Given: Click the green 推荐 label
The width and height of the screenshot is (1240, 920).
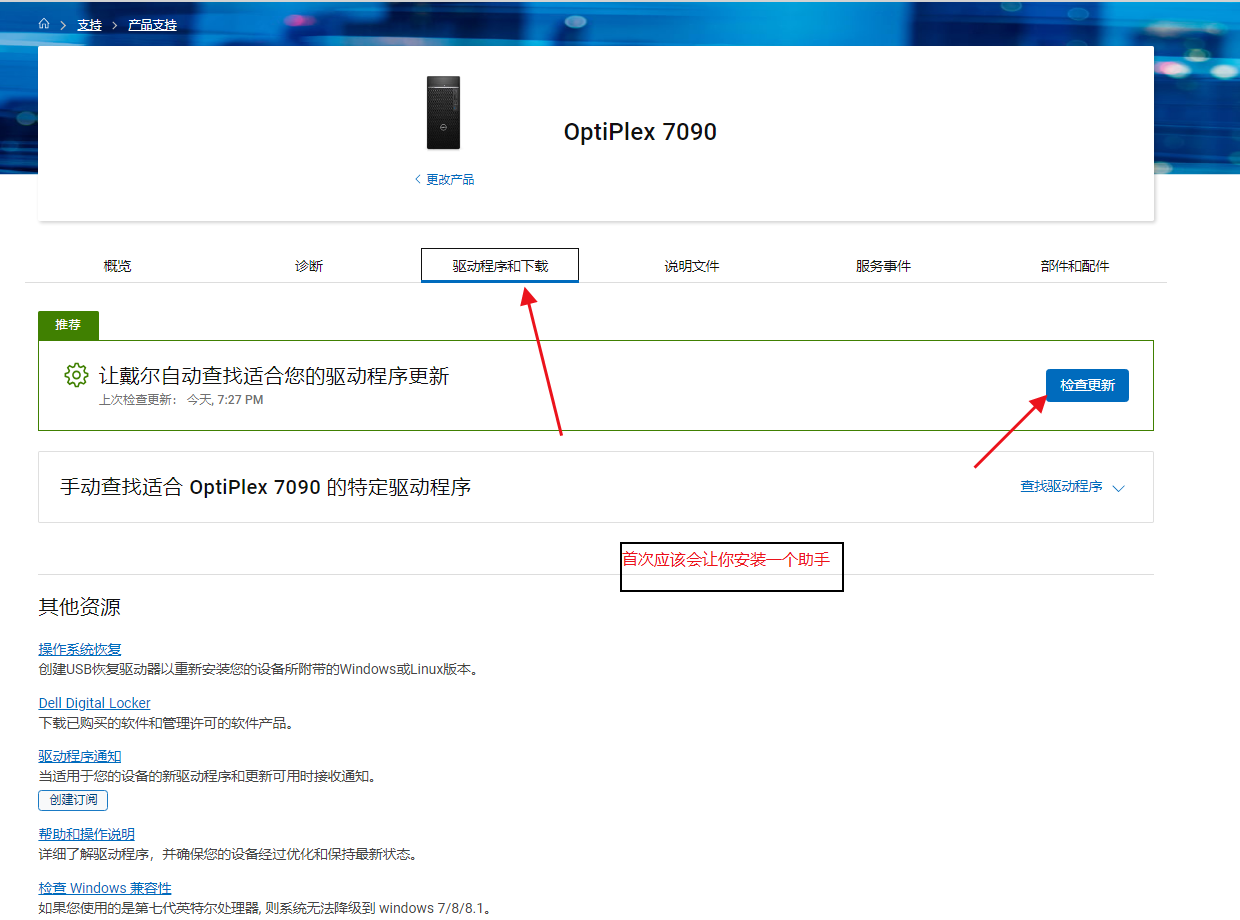Looking at the screenshot, I should click(68, 326).
